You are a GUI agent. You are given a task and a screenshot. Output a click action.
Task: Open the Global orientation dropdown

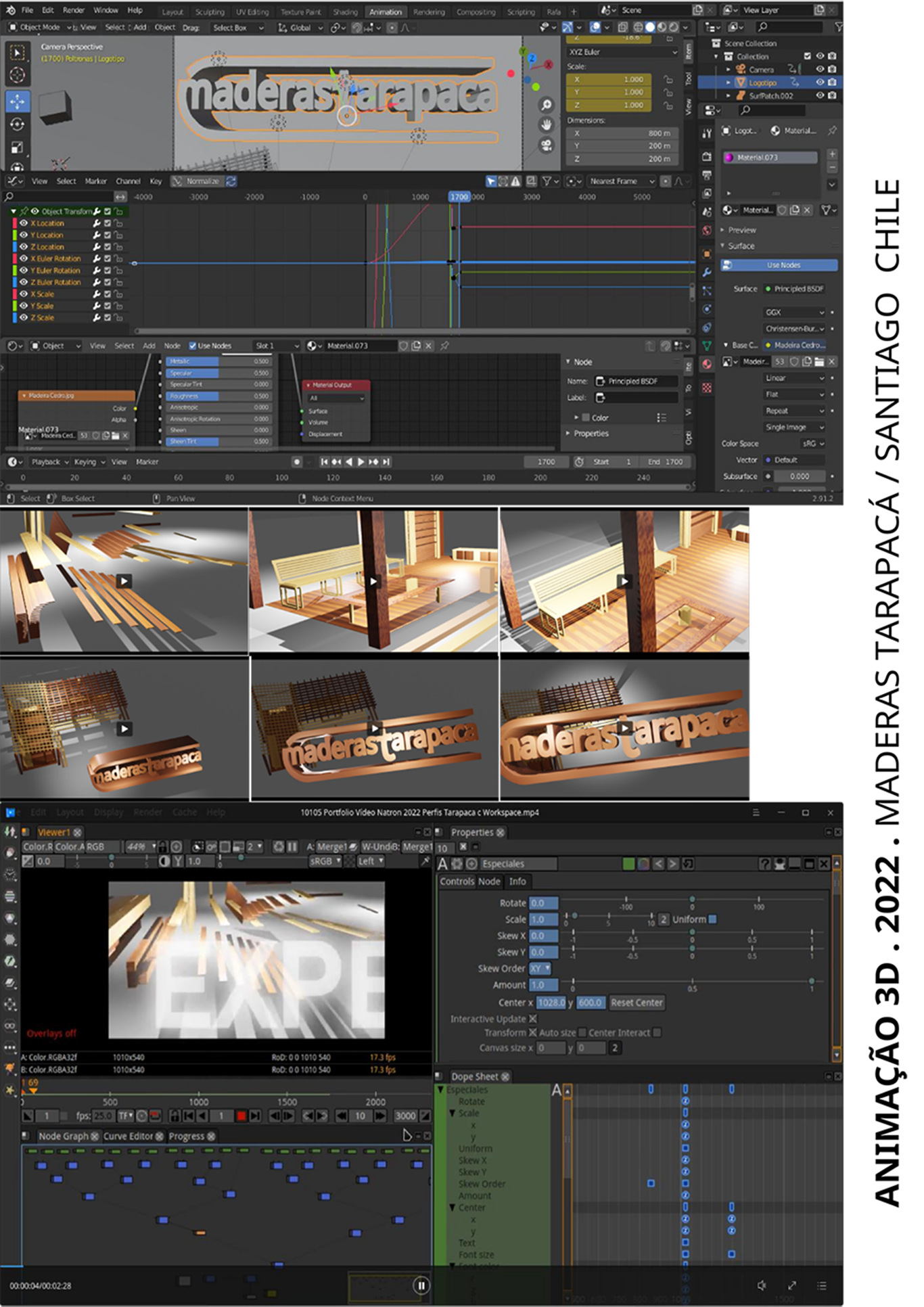tap(300, 28)
